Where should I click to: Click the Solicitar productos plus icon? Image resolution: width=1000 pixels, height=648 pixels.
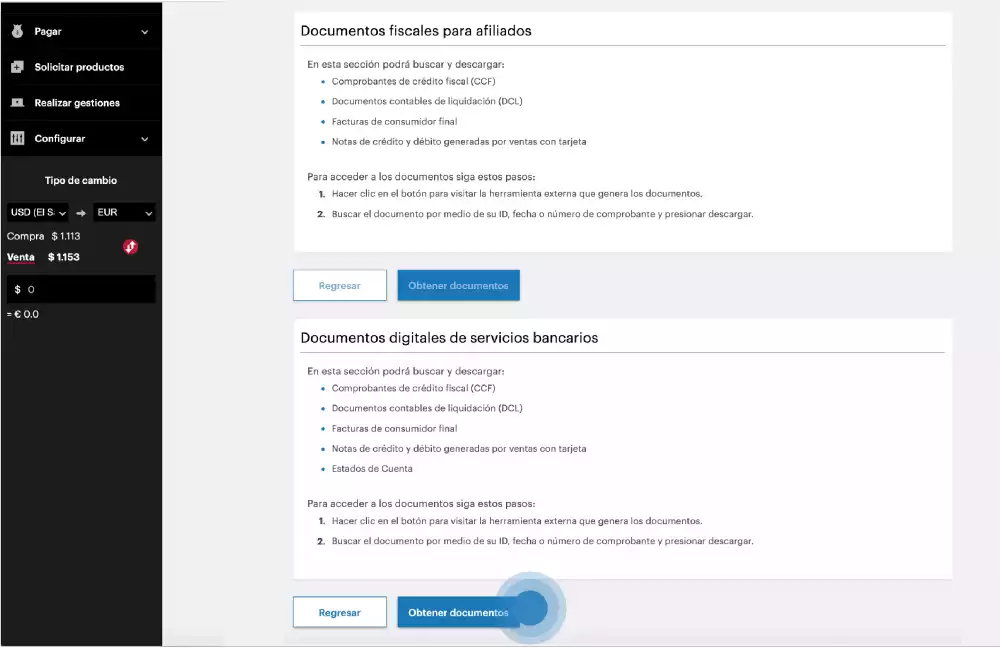pyautogui.click(x=17, y=67)
